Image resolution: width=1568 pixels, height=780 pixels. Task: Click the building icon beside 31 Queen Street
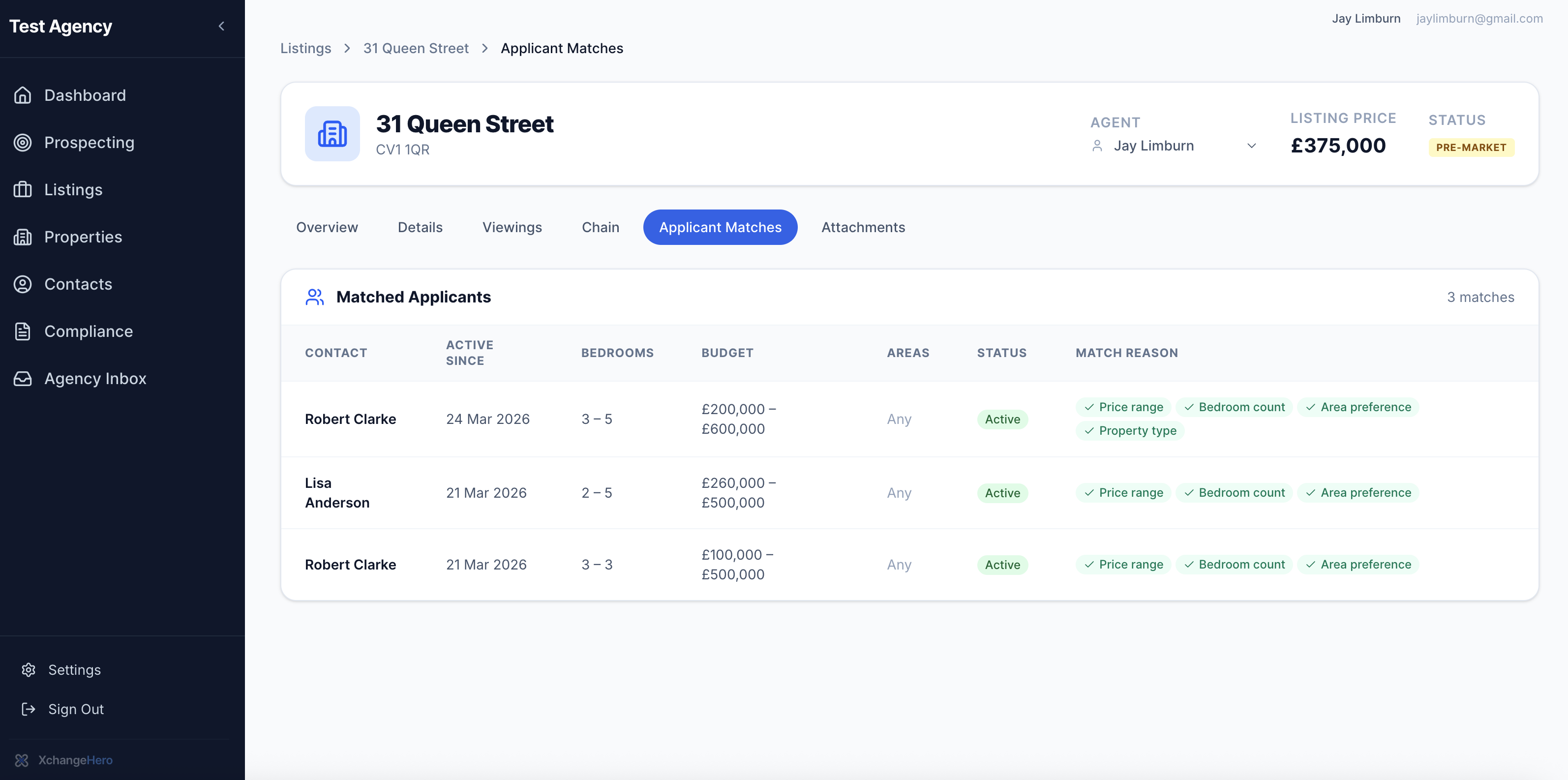coord(332,134)
